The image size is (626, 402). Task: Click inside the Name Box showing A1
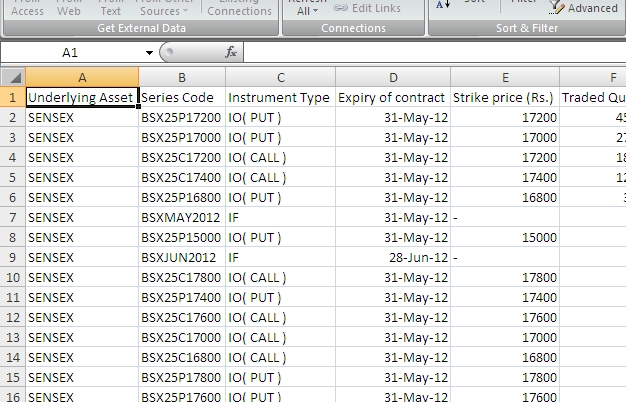point(72,53)
